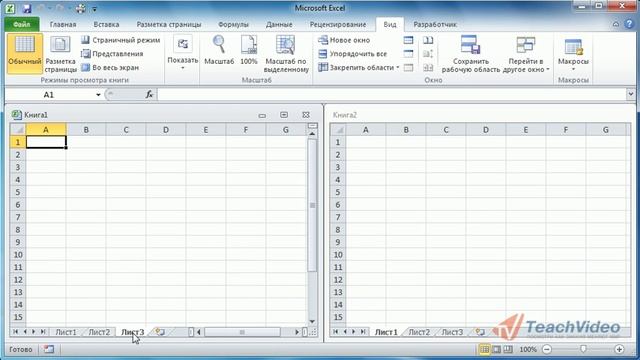Click the Split window icon
Screen dimensions: 640x360
click(x=408, y=40)
